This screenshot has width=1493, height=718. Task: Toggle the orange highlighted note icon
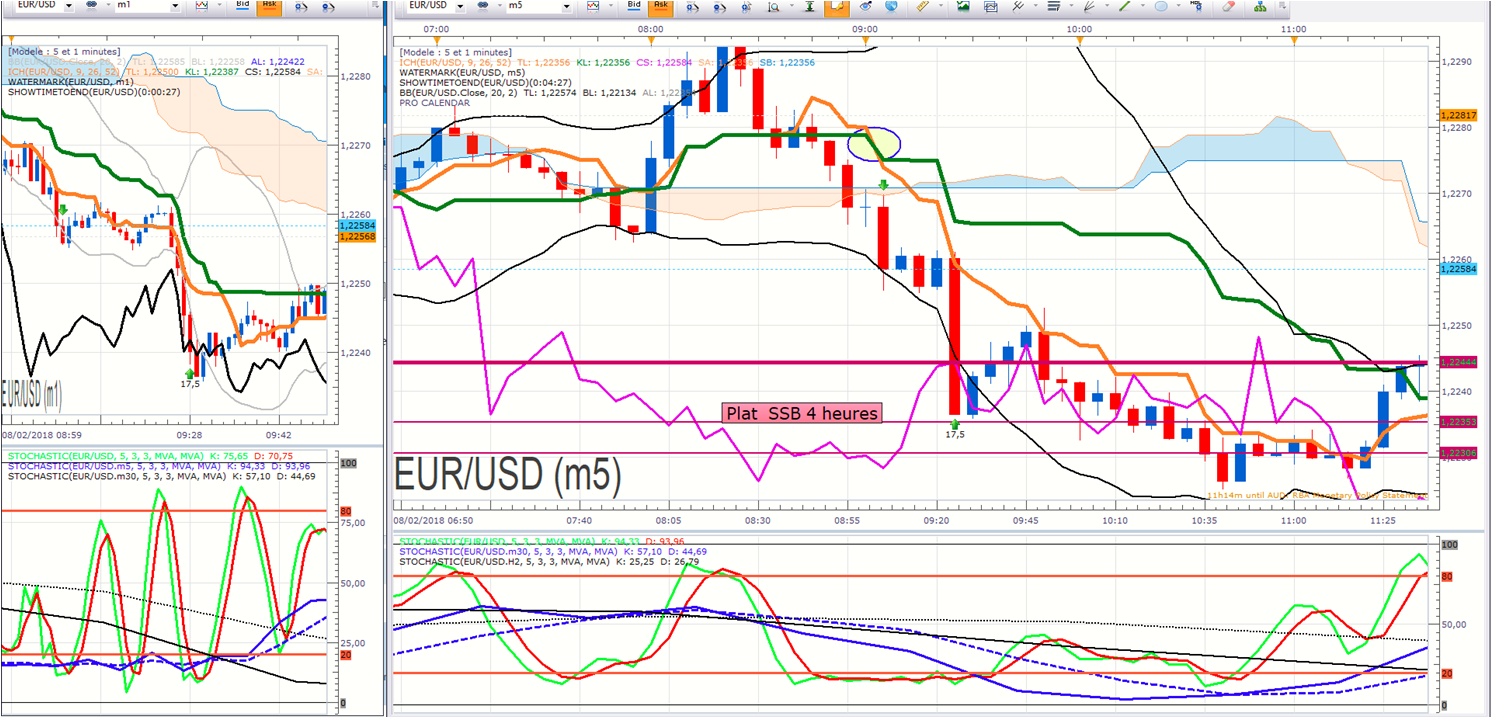tap(837, 6)
